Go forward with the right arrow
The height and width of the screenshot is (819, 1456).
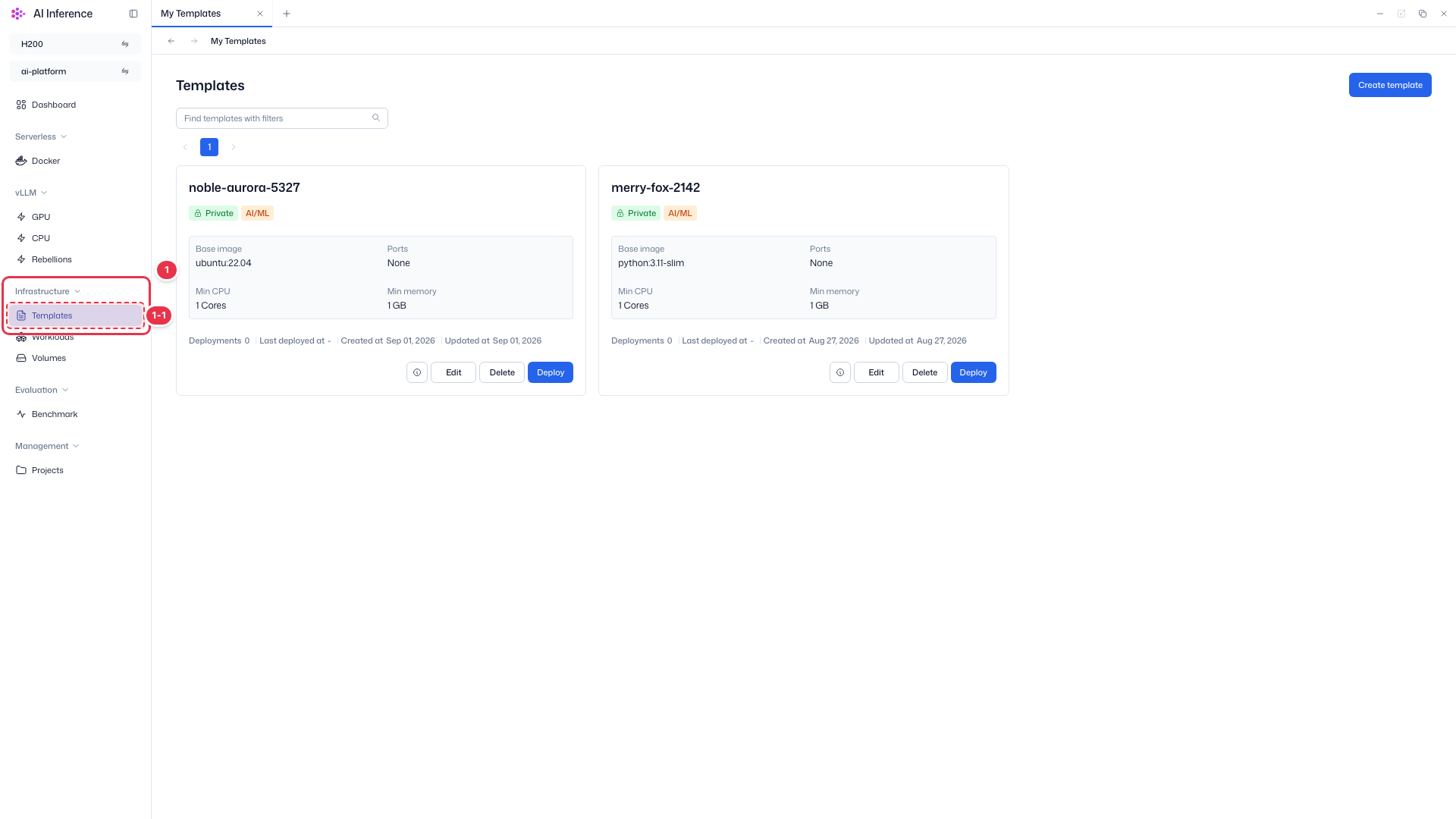[194, 41]
